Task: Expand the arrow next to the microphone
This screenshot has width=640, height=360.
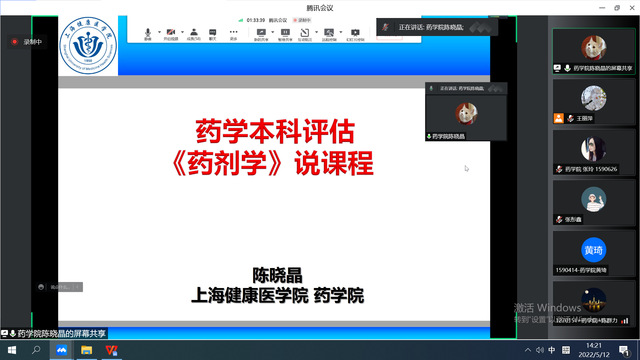Action: point(159,32)
